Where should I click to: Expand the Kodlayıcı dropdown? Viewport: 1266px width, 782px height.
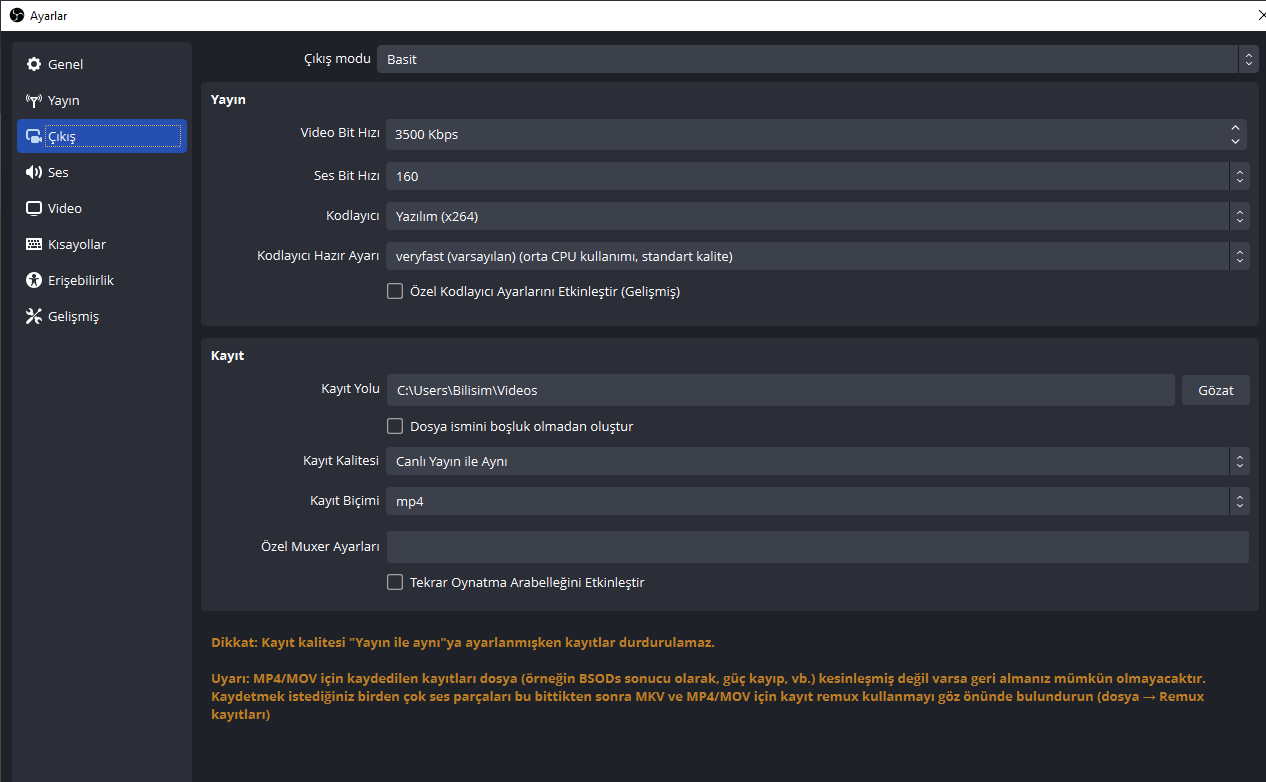[x=818, y=216]
